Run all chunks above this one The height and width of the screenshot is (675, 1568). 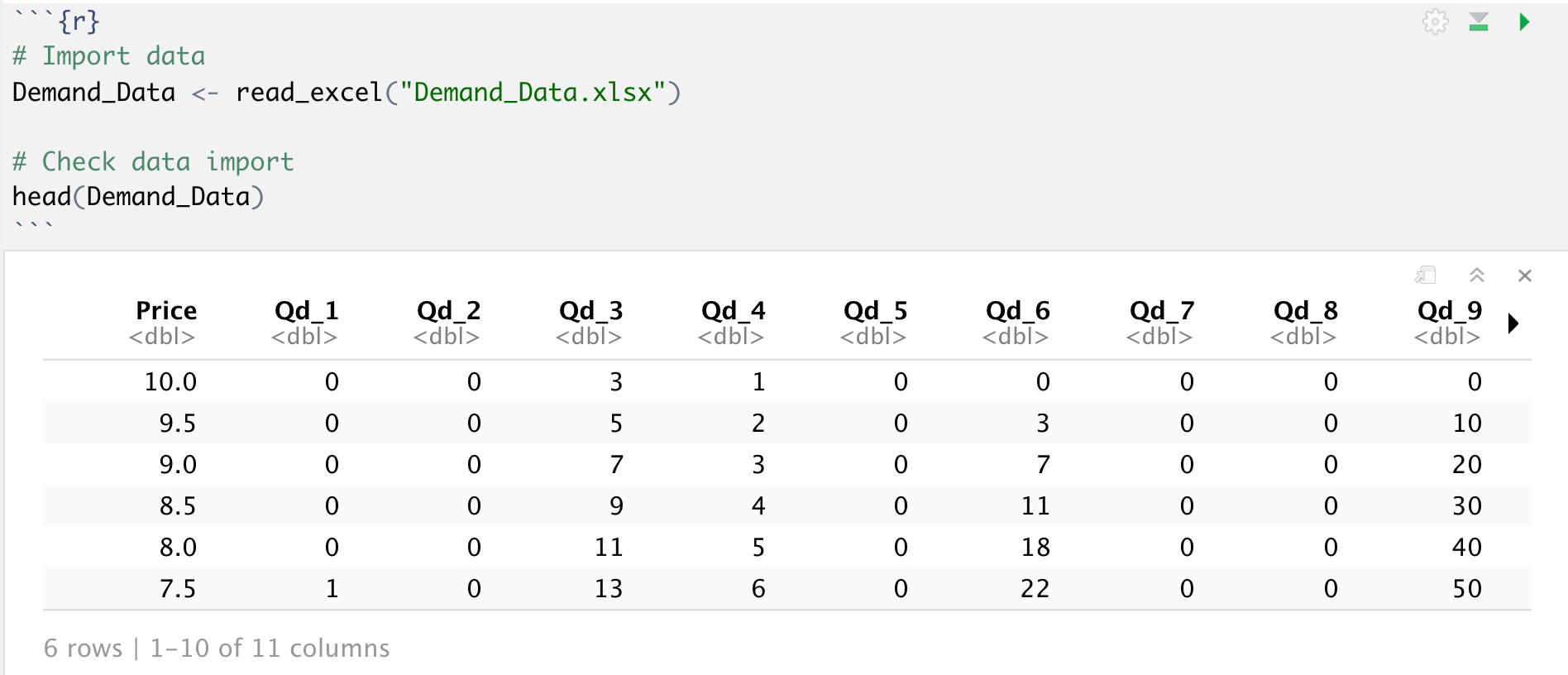pyautogui.click(x=1479, y=22)
